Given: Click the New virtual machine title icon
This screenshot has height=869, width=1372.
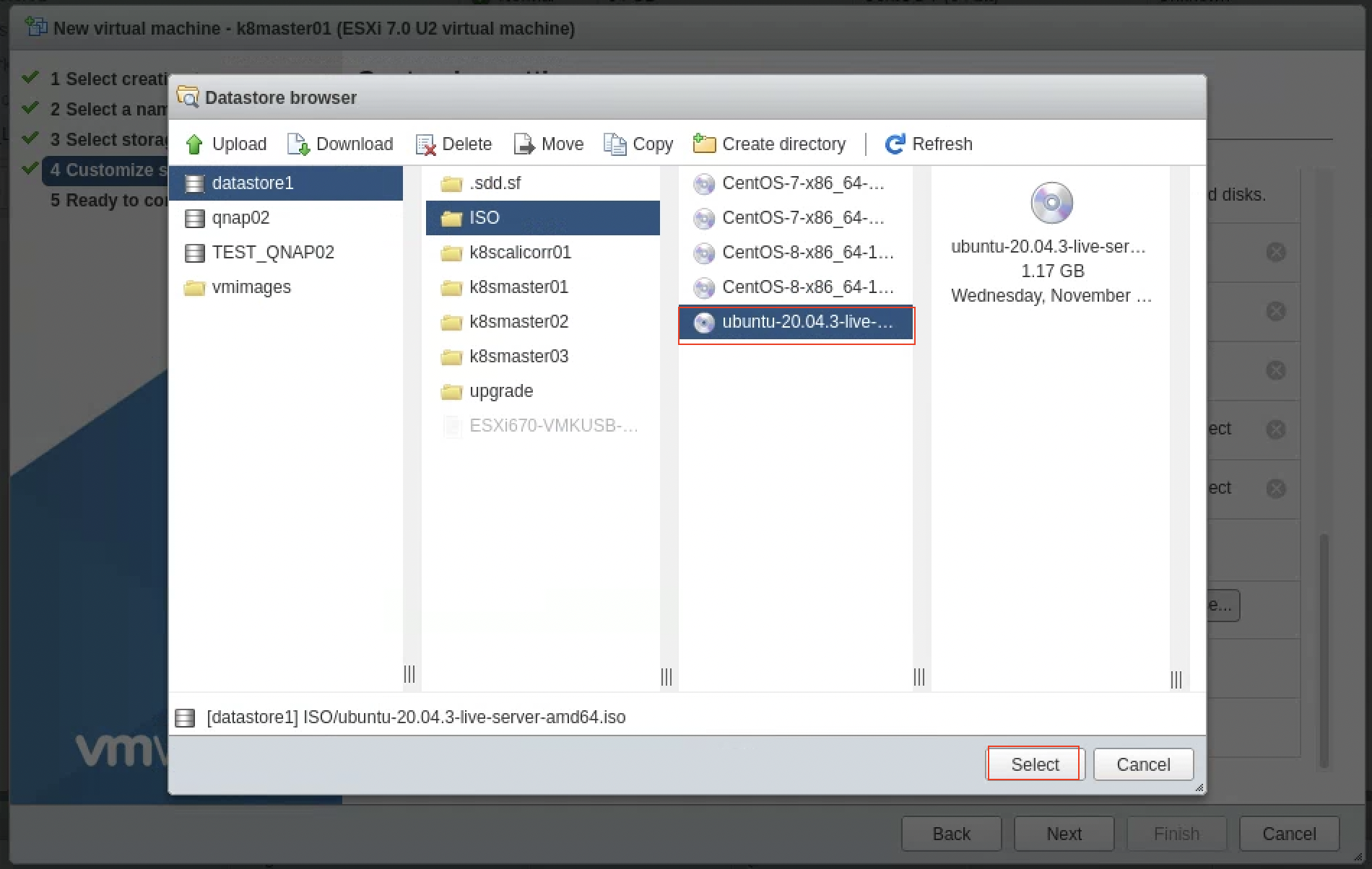Looking at the screenshot, I should (35, 27).
